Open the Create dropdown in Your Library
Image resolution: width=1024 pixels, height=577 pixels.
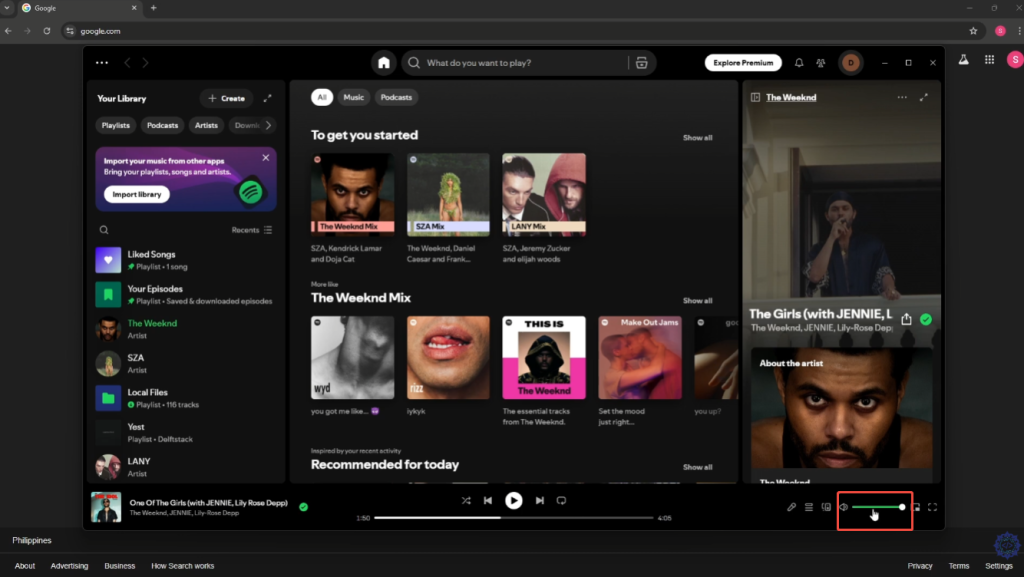pyautogui.click(x=227, y=99)
